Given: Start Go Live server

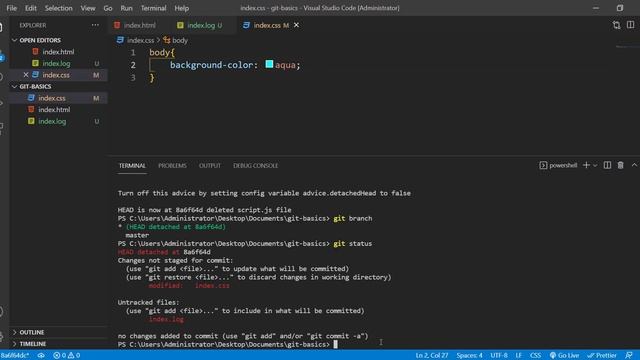Looking at the screenshot, I should click(564, 355).
